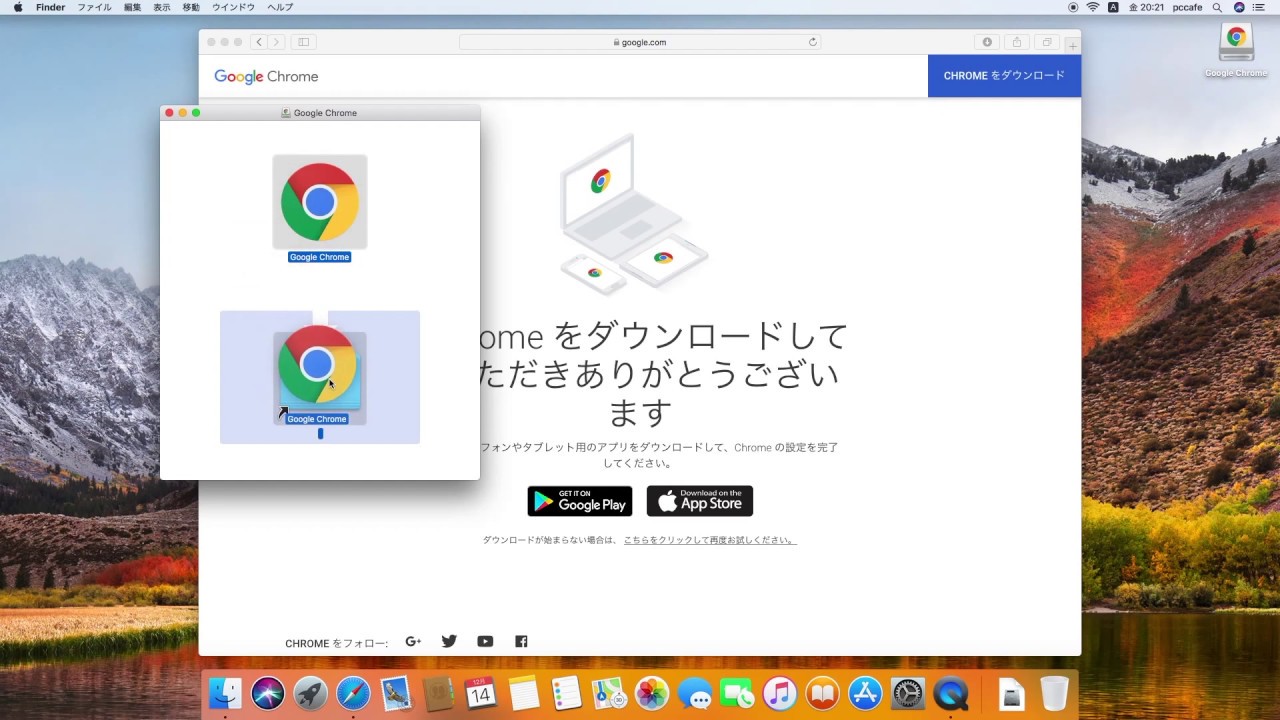This screenshot has height=720, width=1280.
Task: Click laptop and devices illustration on Chrome page
Action: pos(633,213)
